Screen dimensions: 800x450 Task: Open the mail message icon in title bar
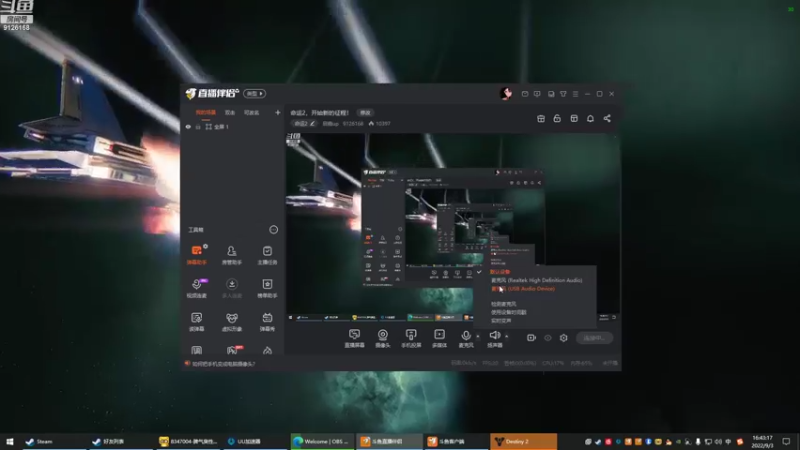(x=525, y=94)
